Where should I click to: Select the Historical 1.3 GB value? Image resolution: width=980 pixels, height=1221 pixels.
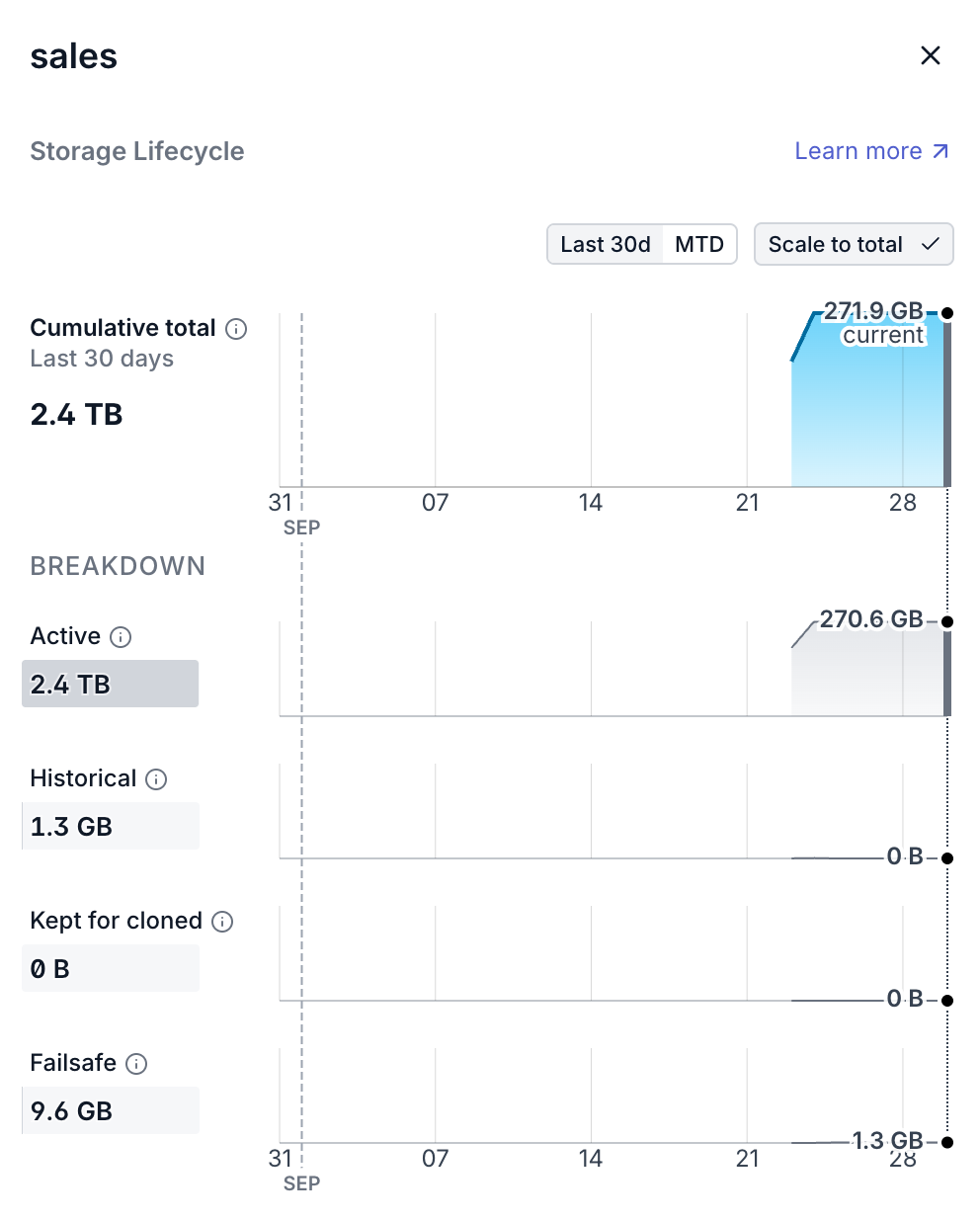(x=111, y=826)
